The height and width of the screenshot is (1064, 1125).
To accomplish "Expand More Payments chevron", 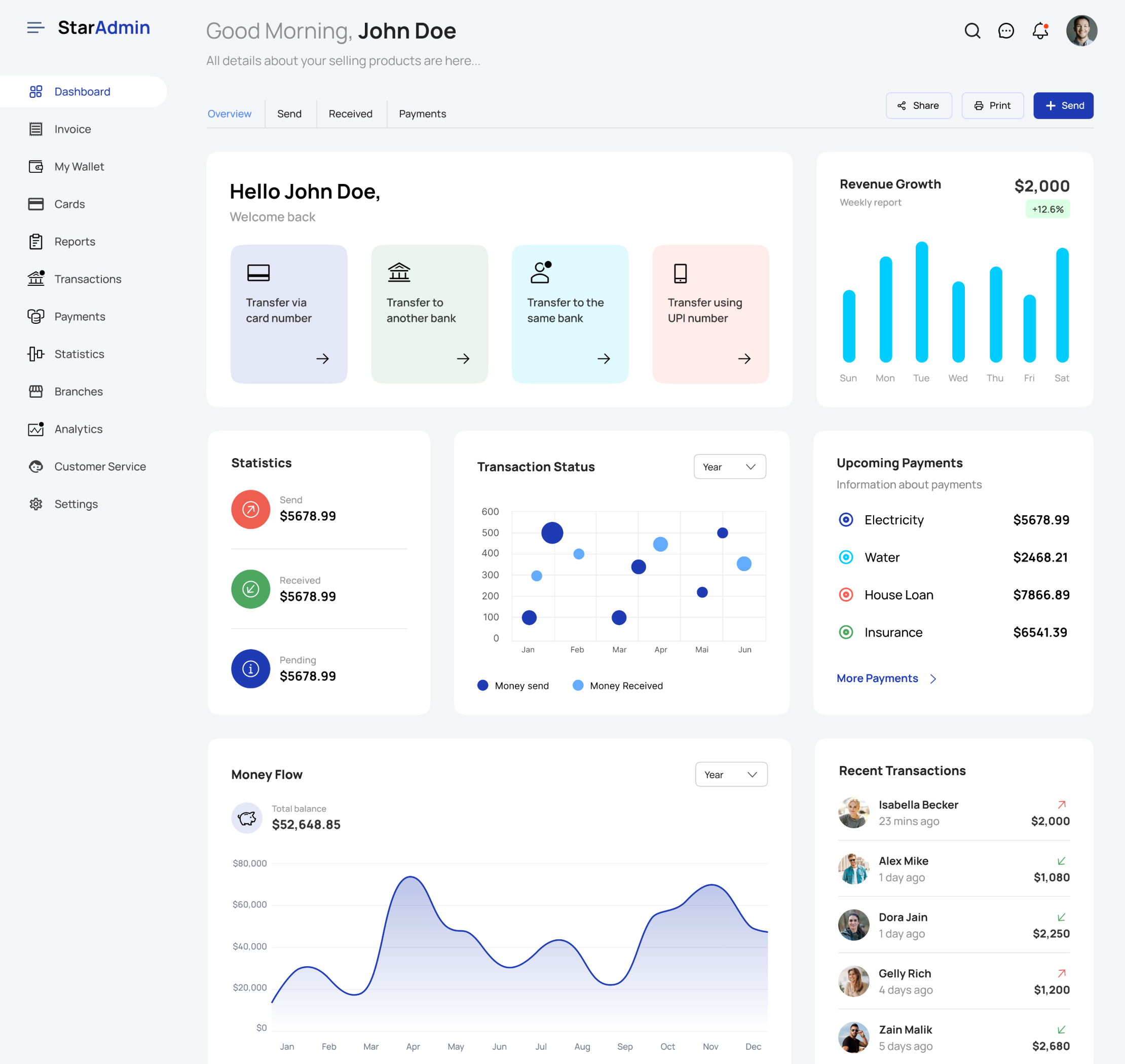I will pos(933,679).
